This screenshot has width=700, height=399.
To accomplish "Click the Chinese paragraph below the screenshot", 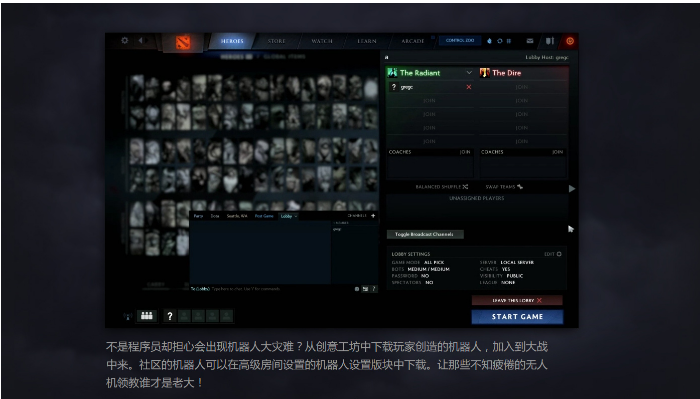I will click(x=327, y=365).
